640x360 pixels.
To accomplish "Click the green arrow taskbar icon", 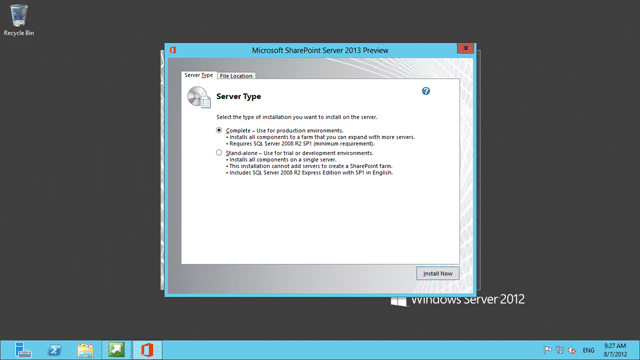I will click(x=116, y=350).
